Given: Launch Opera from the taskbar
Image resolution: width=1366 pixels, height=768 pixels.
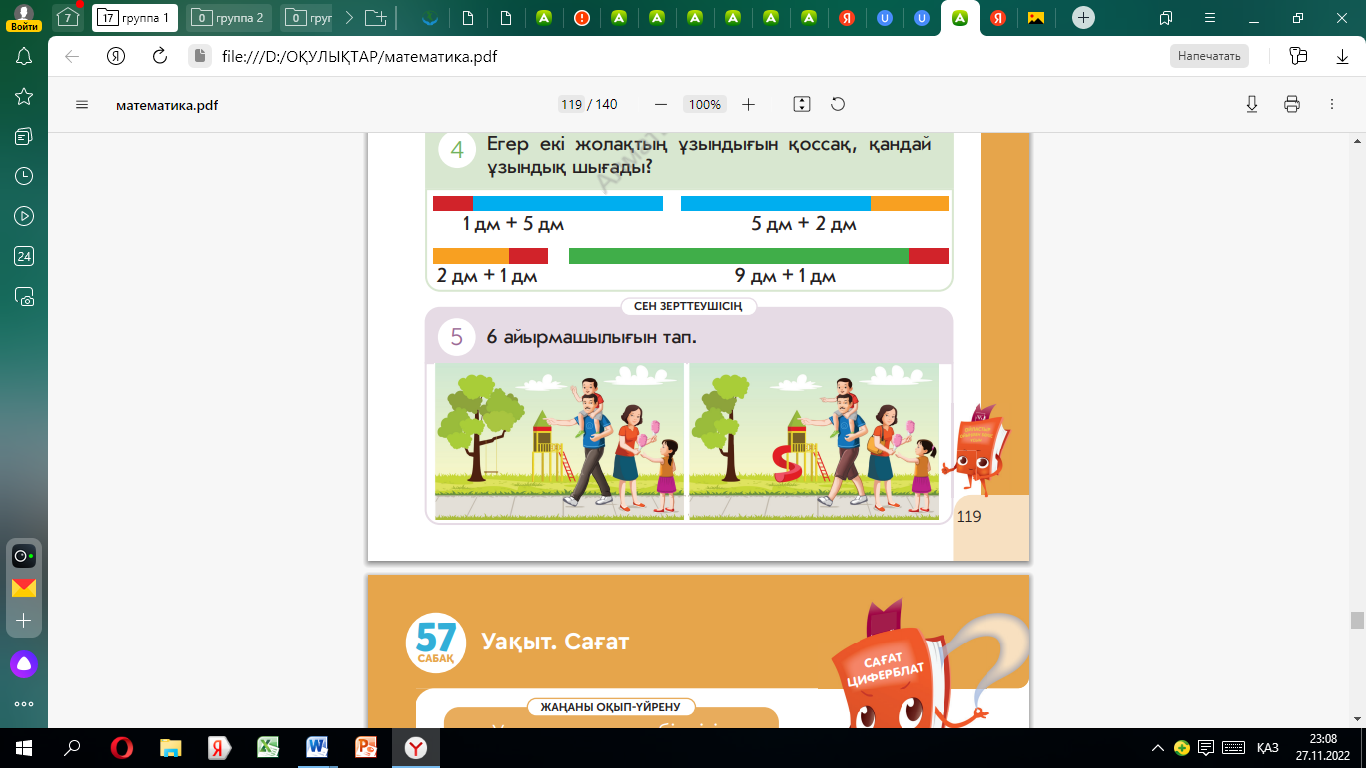Looking at the screenshot, I should click(x=122, y=747).
